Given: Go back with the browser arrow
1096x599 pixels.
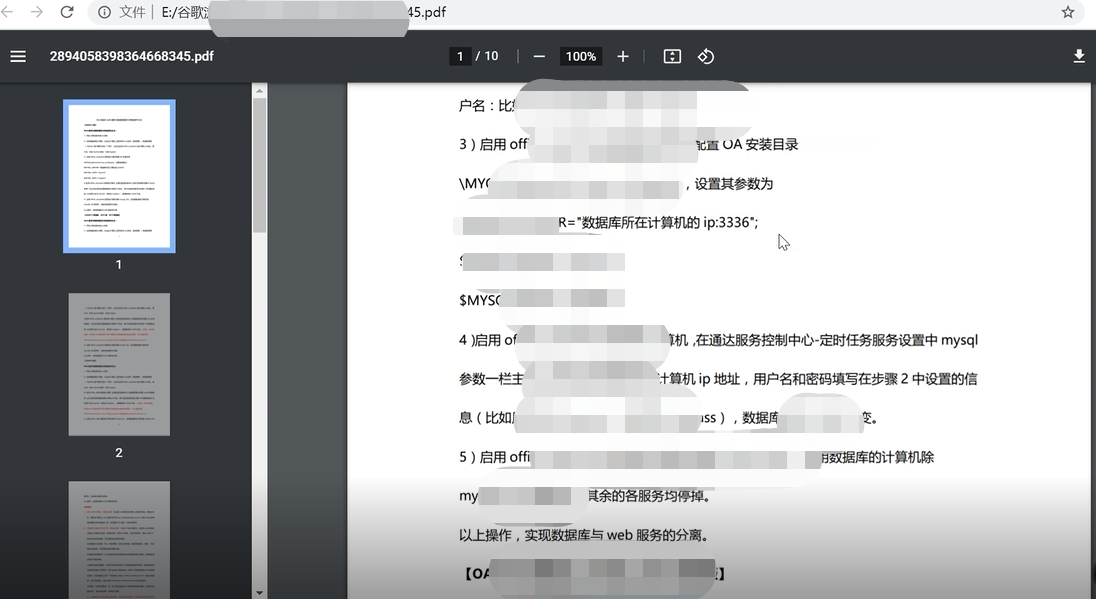Looking at the screenshot, I should click(x=7, y=12).
